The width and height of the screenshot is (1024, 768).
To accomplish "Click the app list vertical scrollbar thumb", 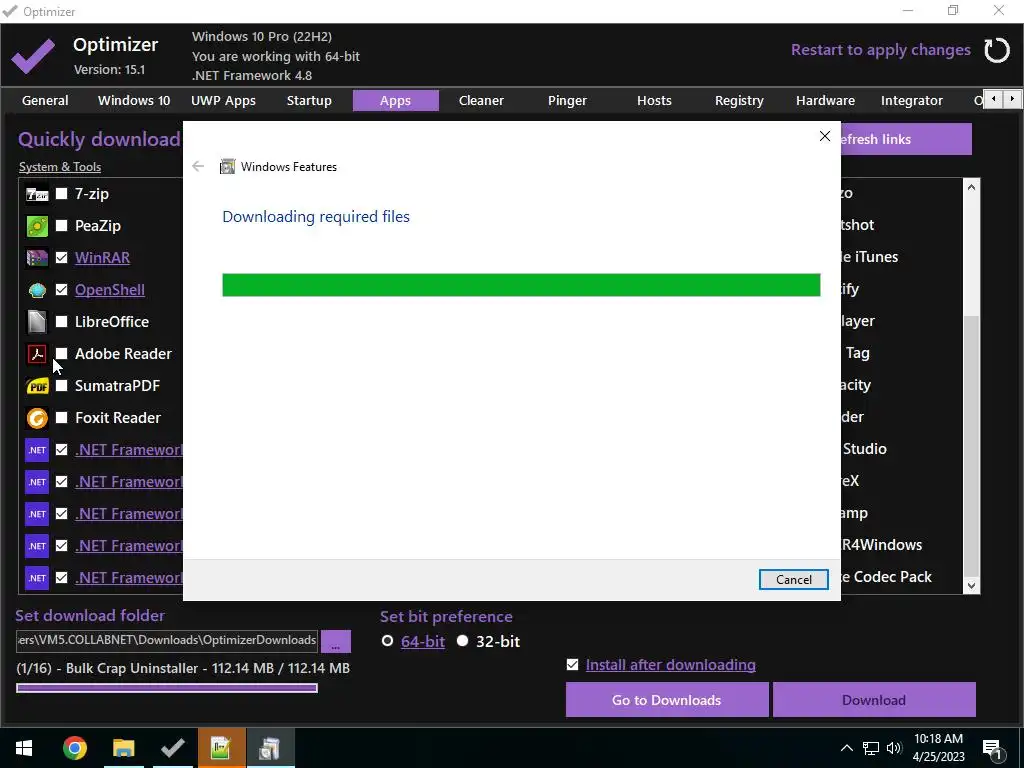I will (x=971, y=444).
